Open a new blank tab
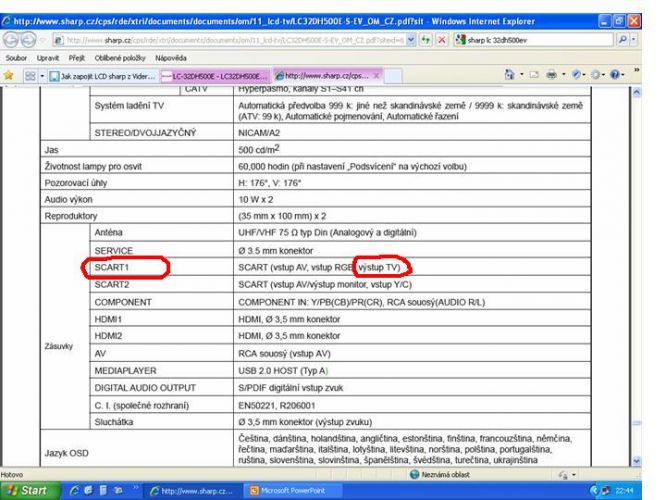Screen dimensions: 666x500 coord(393,76)
